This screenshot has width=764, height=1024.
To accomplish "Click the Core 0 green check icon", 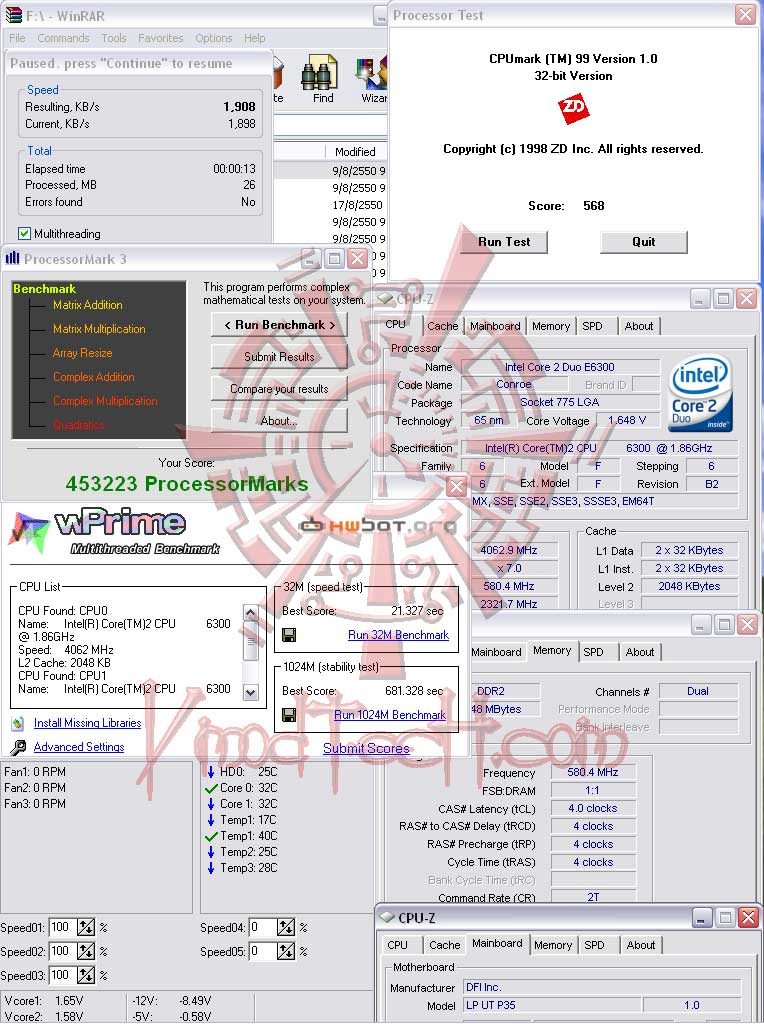I will (211, 788).
